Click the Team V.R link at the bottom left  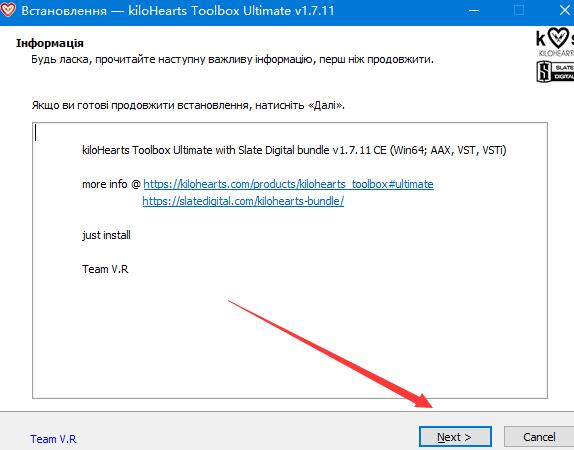click(x=53, y=439)
